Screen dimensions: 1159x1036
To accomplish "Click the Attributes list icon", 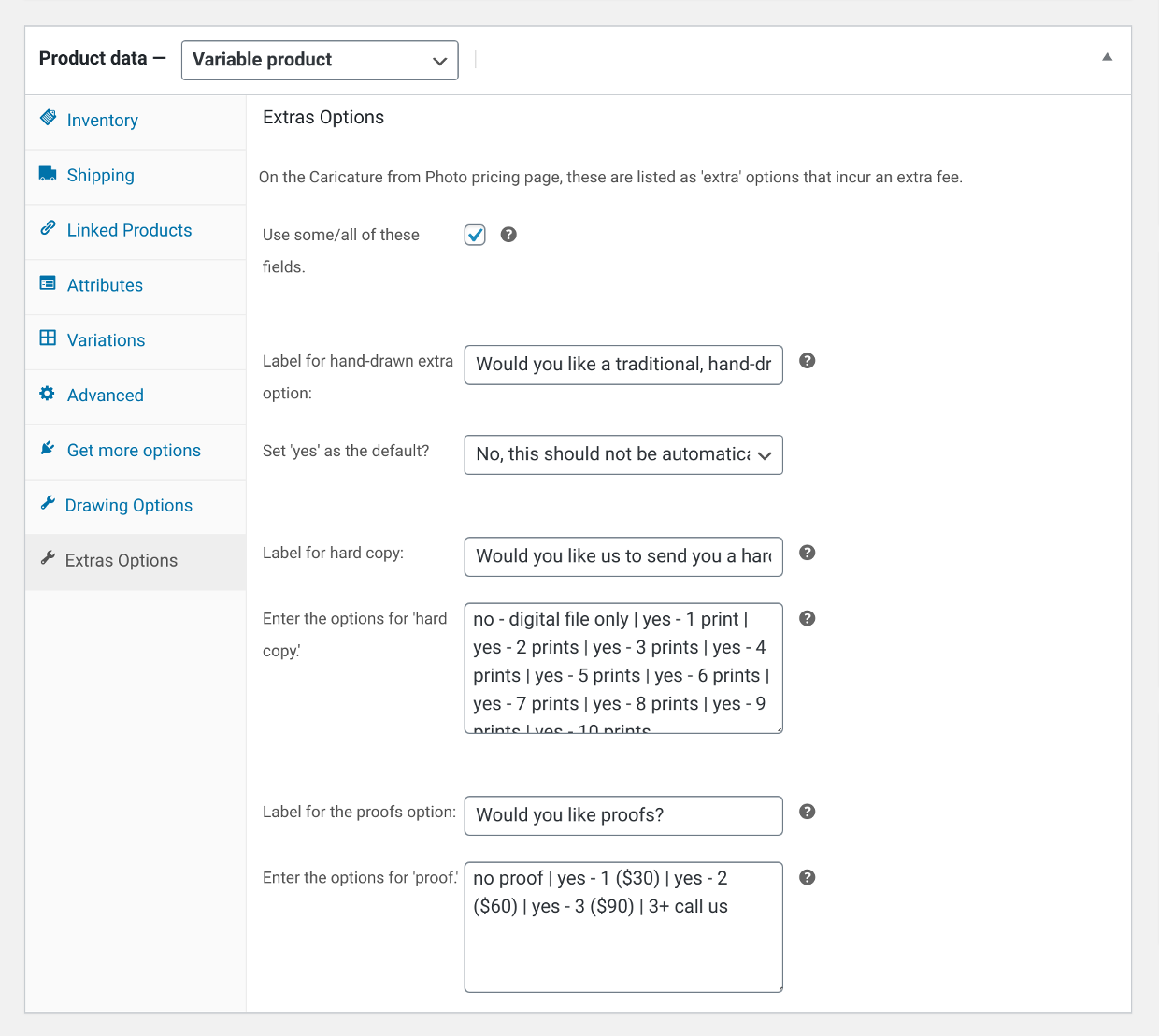I will pyautogui.click(x=48, y=282).
